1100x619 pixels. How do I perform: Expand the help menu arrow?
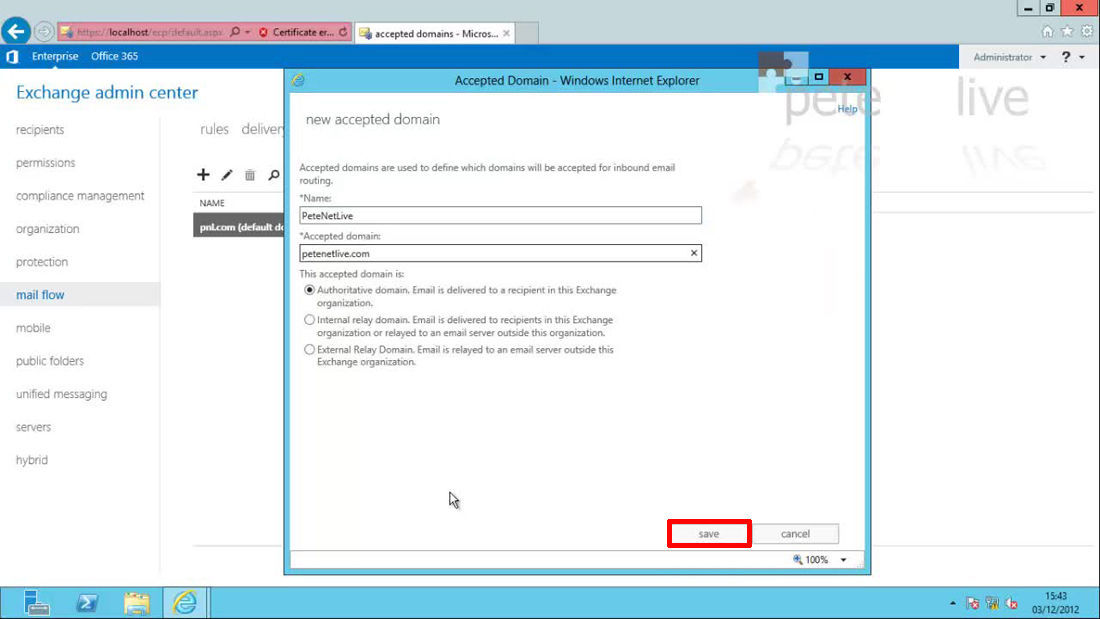1082,57
